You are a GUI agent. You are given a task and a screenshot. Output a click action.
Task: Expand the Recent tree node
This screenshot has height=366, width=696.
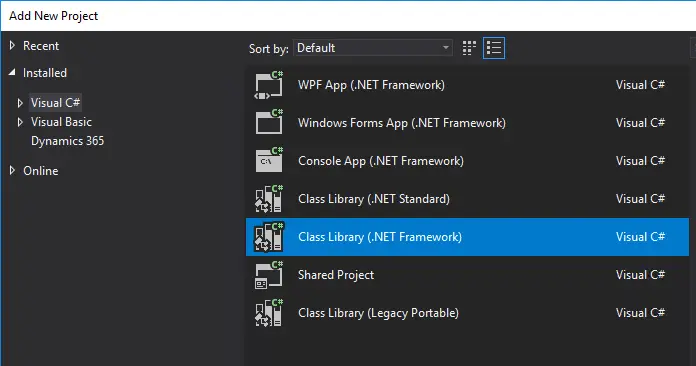pyautogui.click(x=12, y=45)
